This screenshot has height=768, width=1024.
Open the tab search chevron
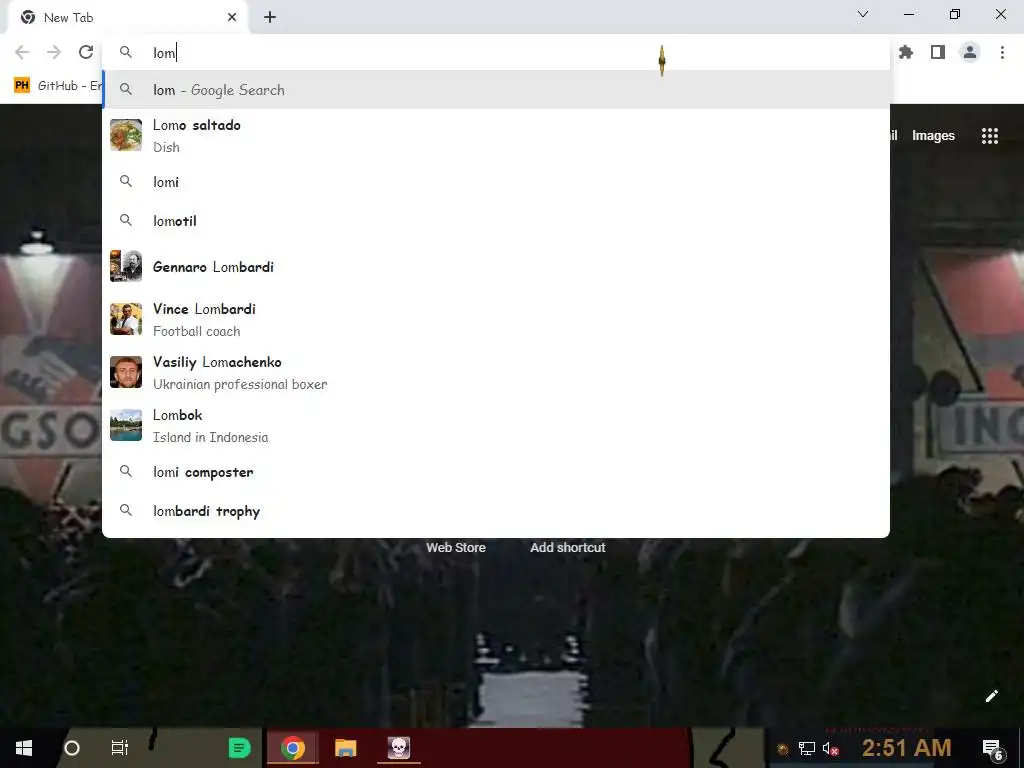(863, 14)
